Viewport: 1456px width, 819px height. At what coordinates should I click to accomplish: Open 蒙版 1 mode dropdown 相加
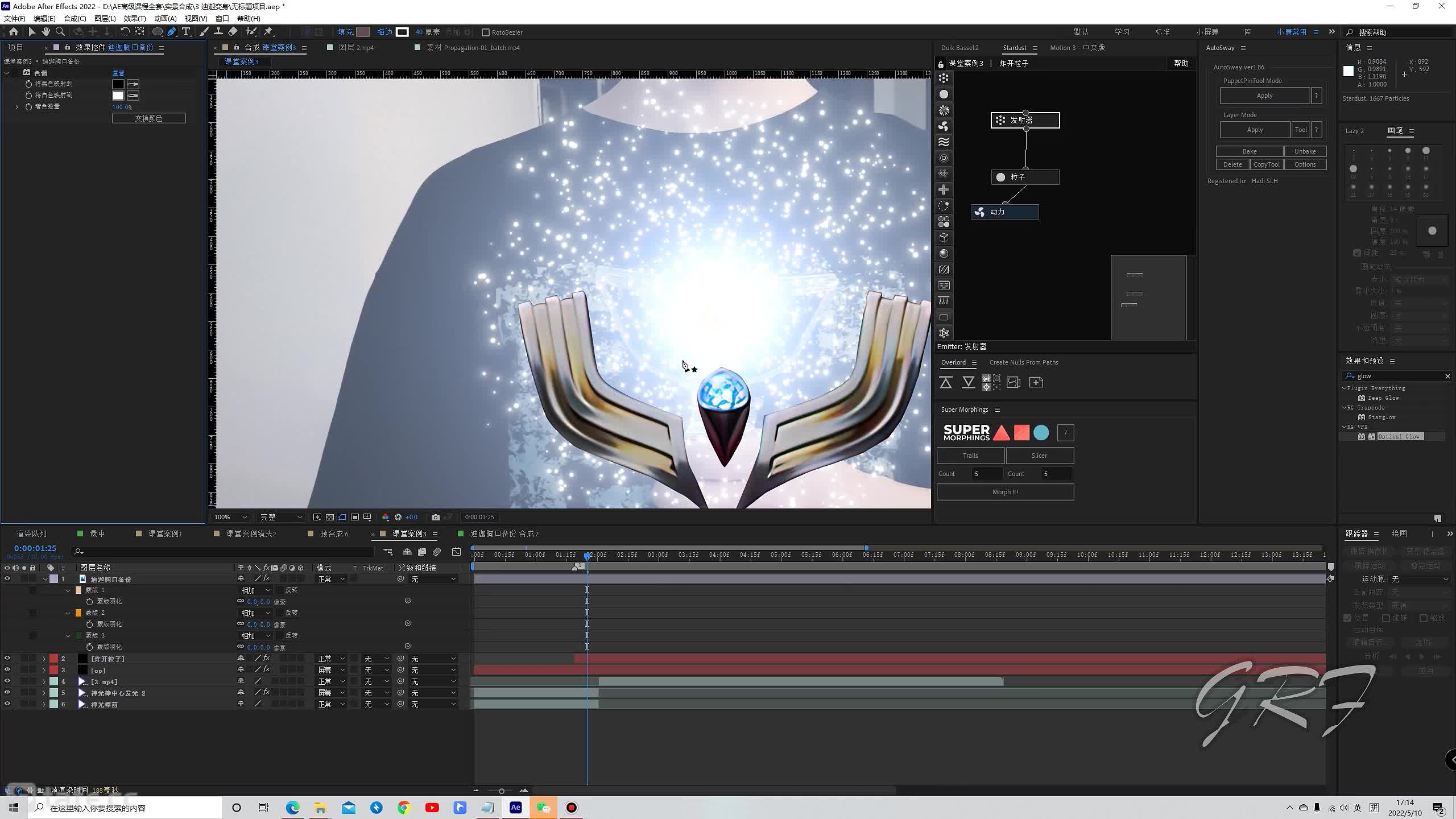(x=256, y=590)
